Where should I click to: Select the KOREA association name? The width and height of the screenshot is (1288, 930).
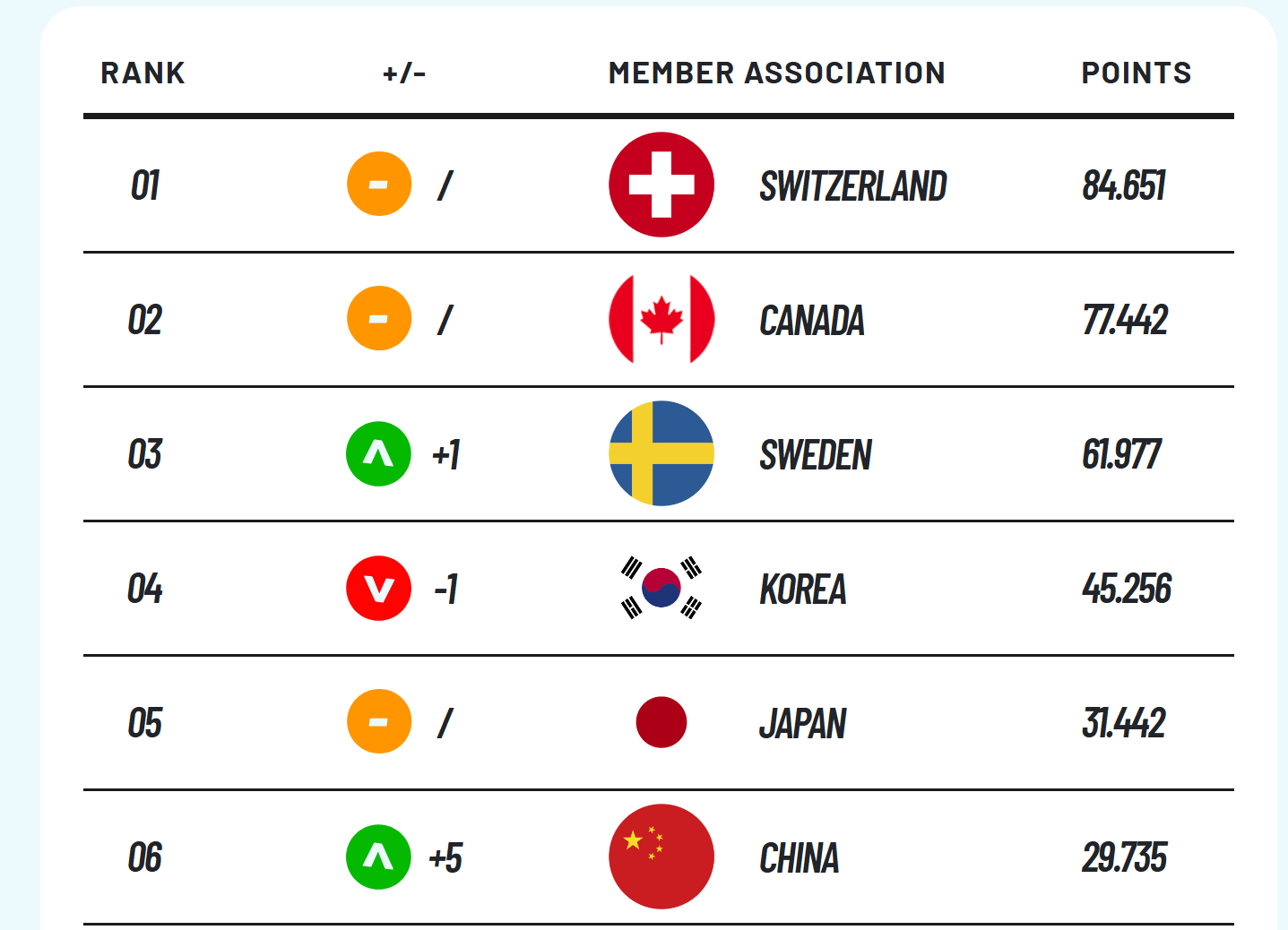tap(803, 590)
